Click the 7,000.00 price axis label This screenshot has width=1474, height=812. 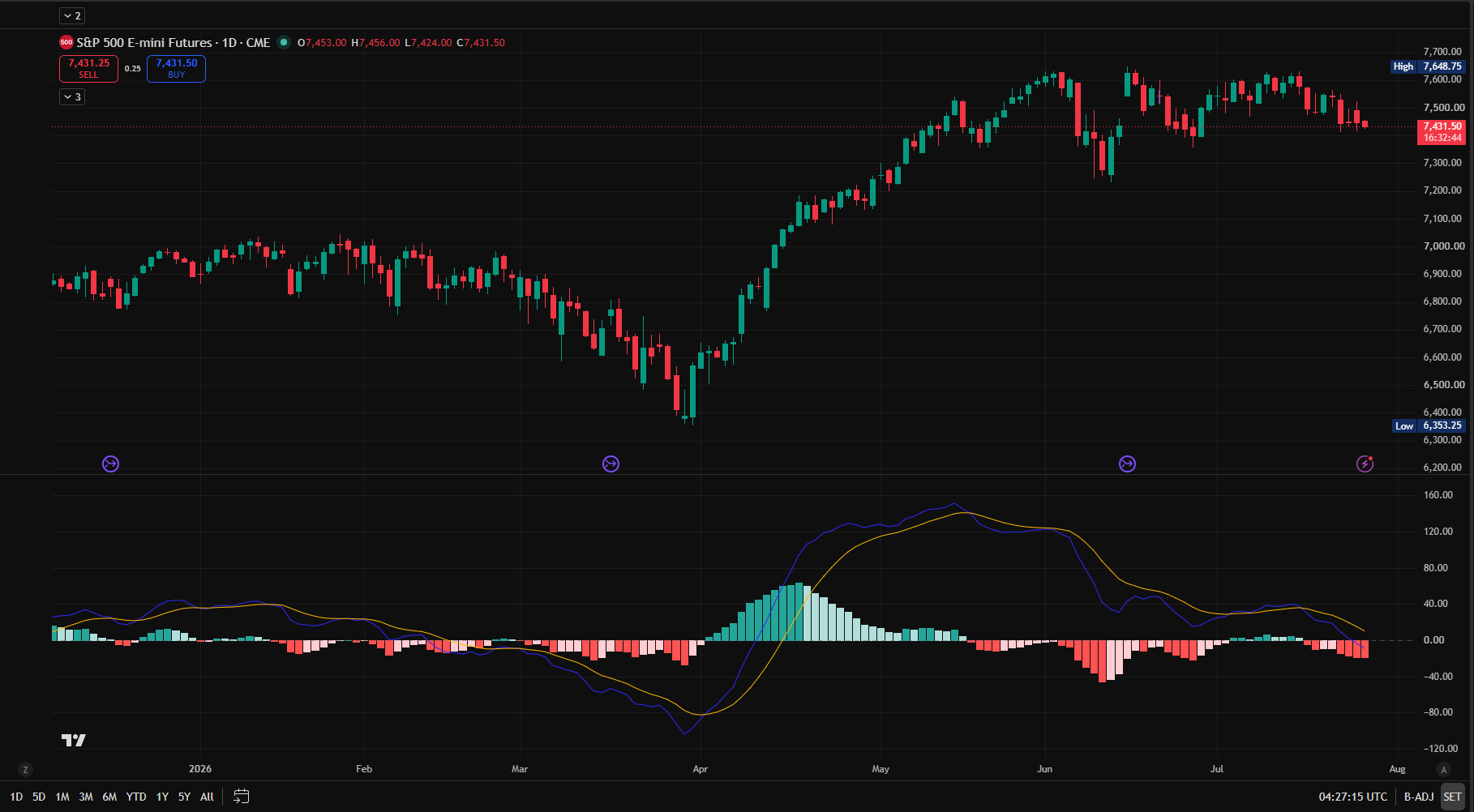(1444, 246)
